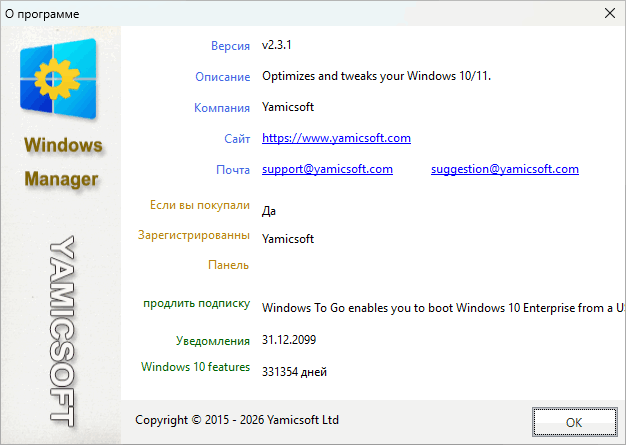The height and width of the screenshot is (445, 626).
Task: Close the О программе dialog
Action: coord(610,13)
